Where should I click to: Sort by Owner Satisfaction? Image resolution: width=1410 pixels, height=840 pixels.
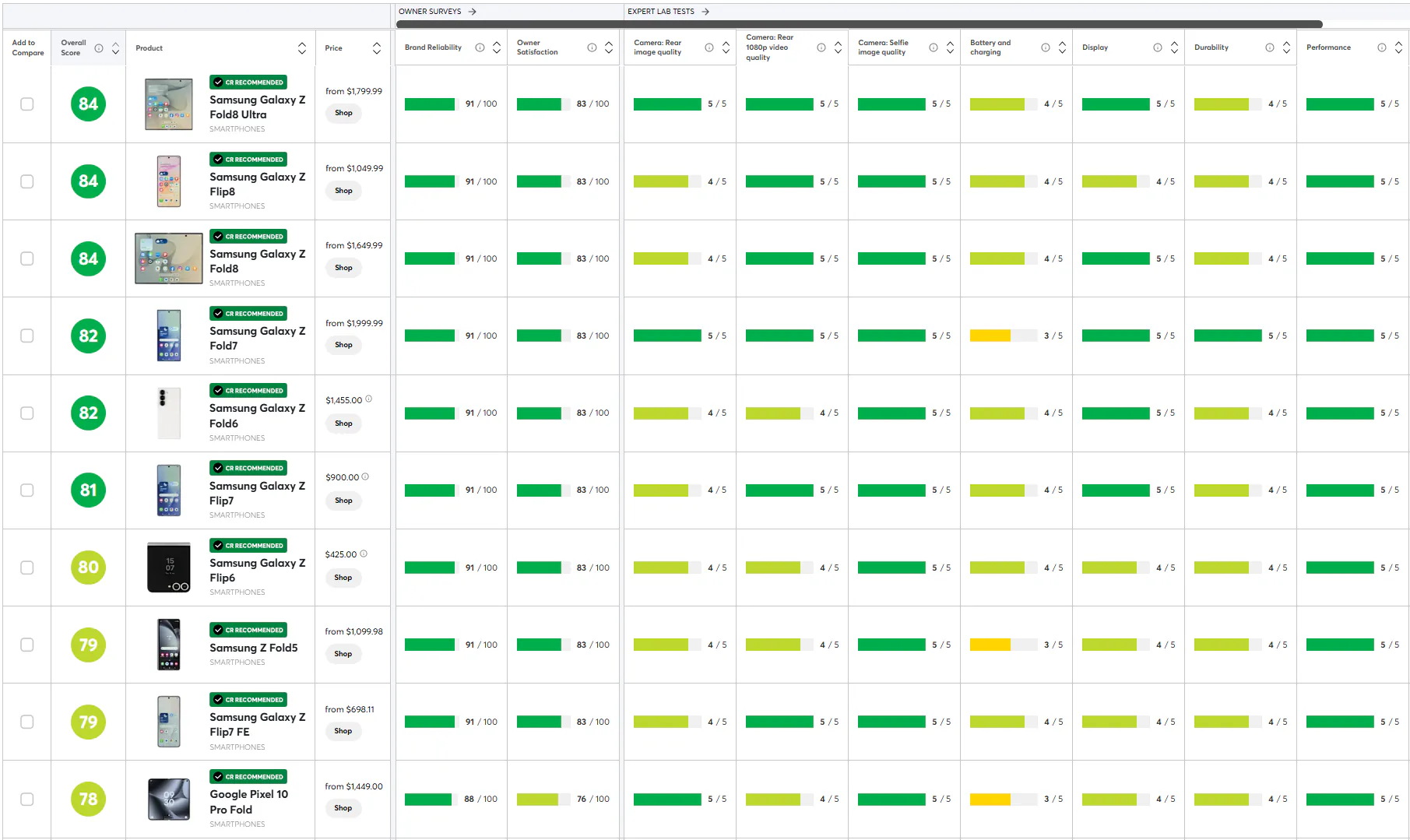(x=609, y=47)
